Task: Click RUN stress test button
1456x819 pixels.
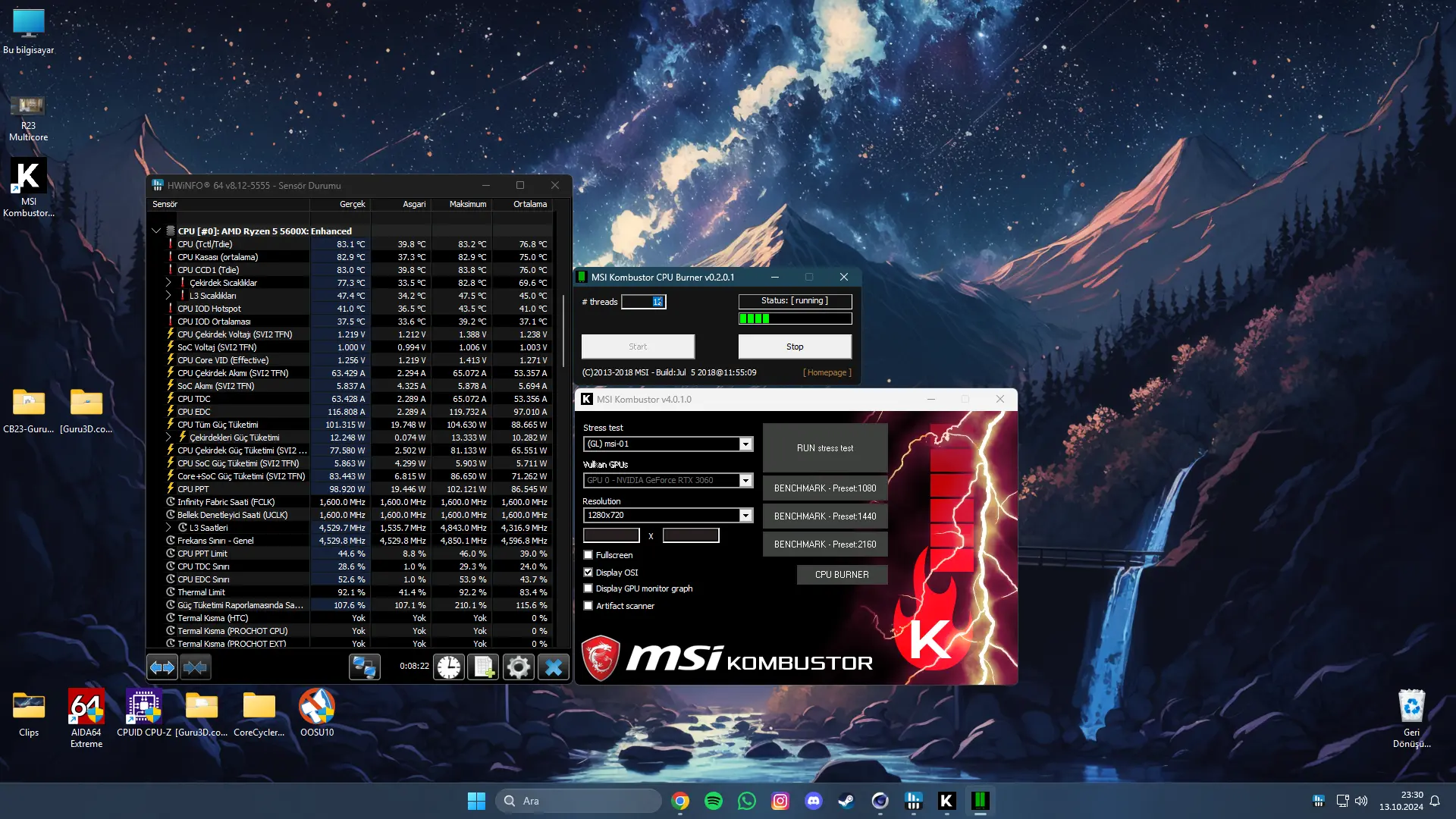Action: point(825,448)
